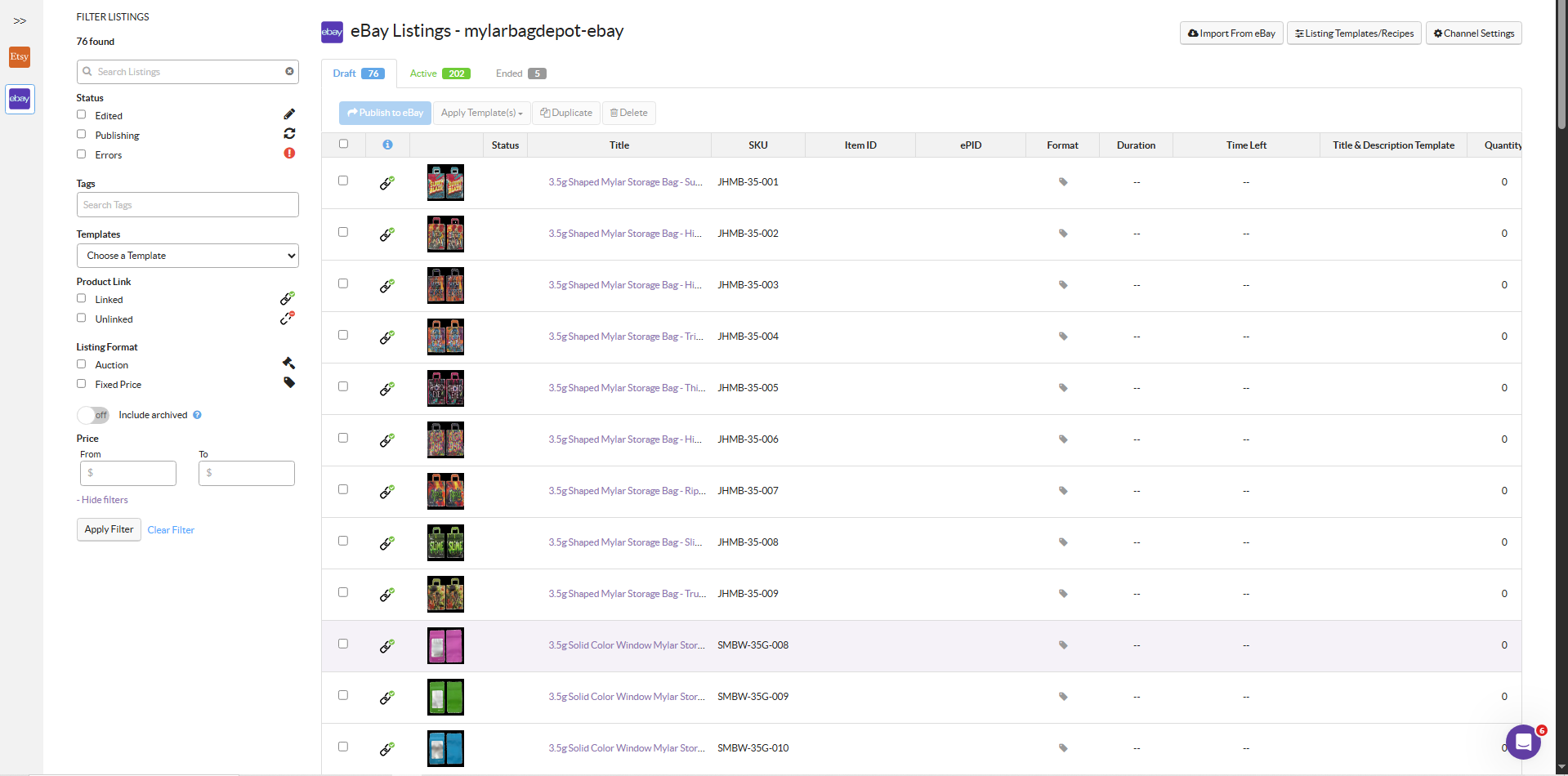The height and width of the screenshot is (776, 1568).
Task: Click the Search Tags input field
Action: pos(188,205)
